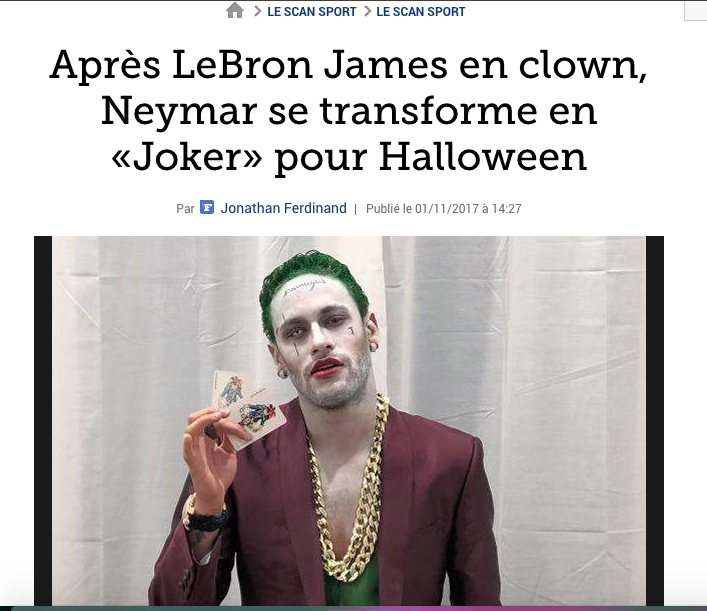Click chevron between the two LE SCAN SPORT links
This screenshot has width=707, height=611.
coord(367,11)
